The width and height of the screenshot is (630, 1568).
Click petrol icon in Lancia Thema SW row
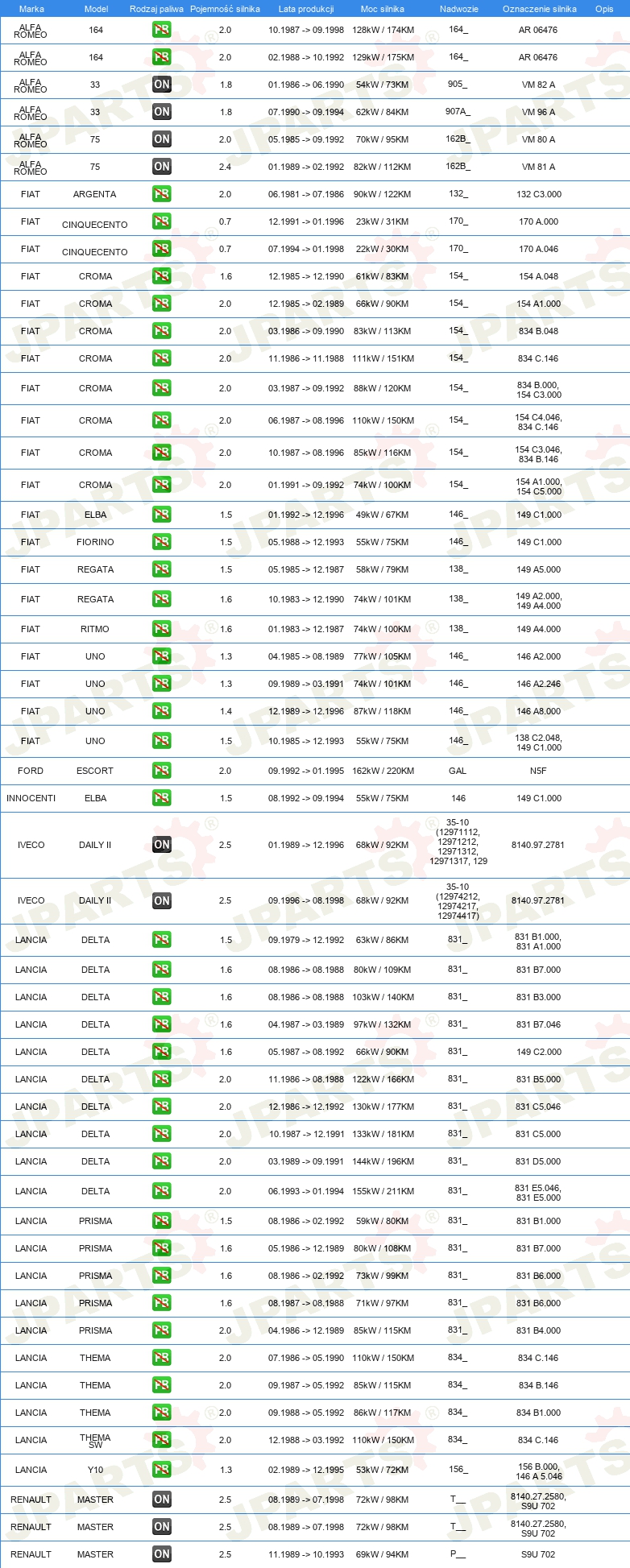tap(162, 1440)
